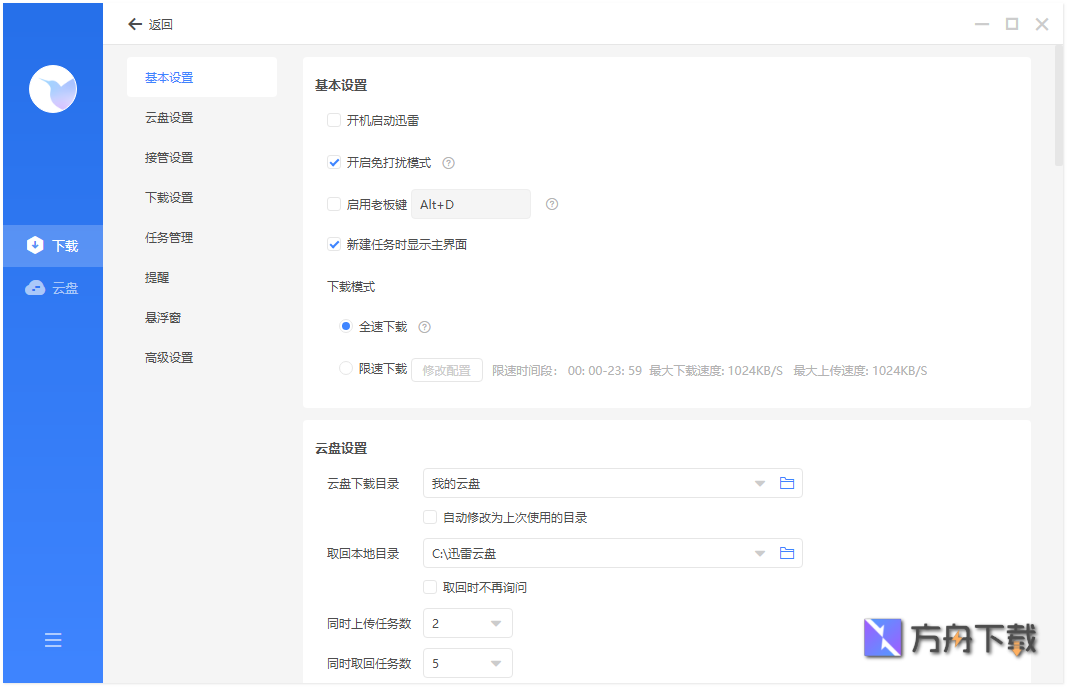
Task: Click the 老板键 shortcut input field Alt+D
Action: click(470, 204)
